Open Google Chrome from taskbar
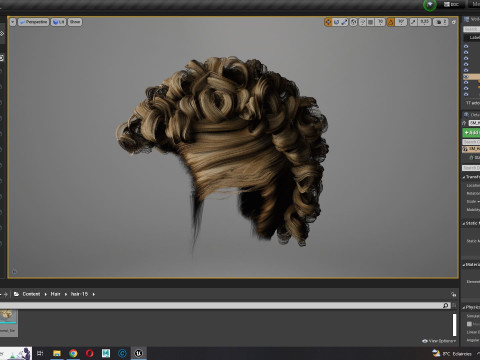Viewport: 480px width, 360px height. point(73,353)
